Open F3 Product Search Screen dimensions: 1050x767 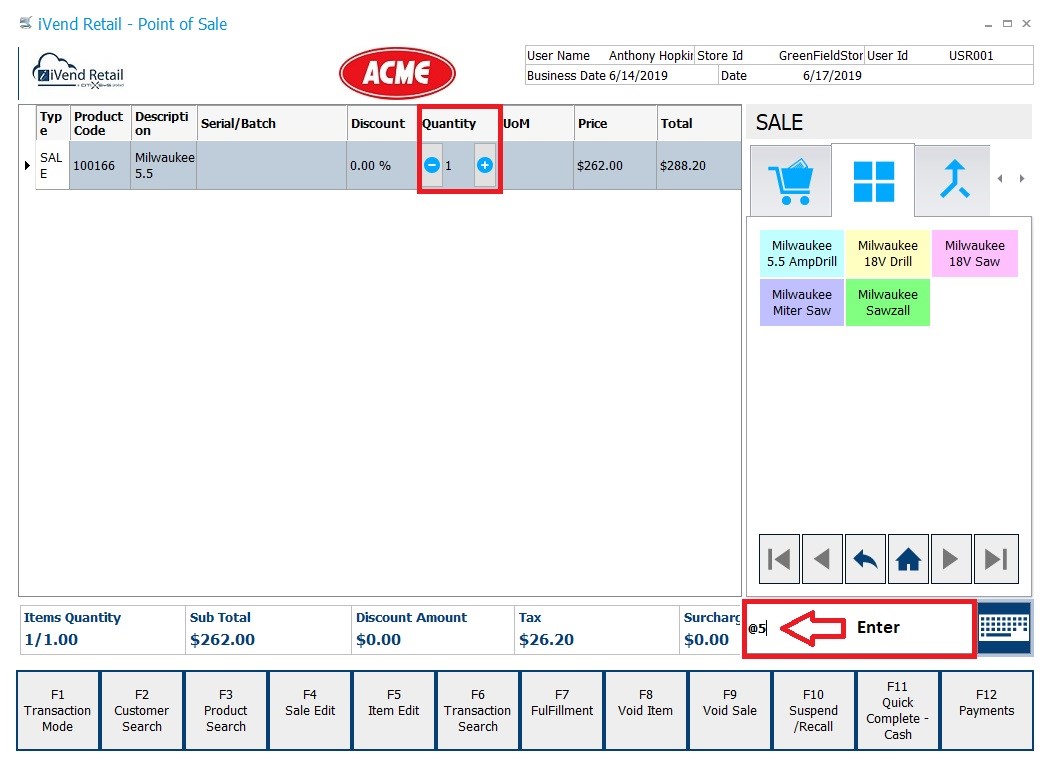point(226,711)
